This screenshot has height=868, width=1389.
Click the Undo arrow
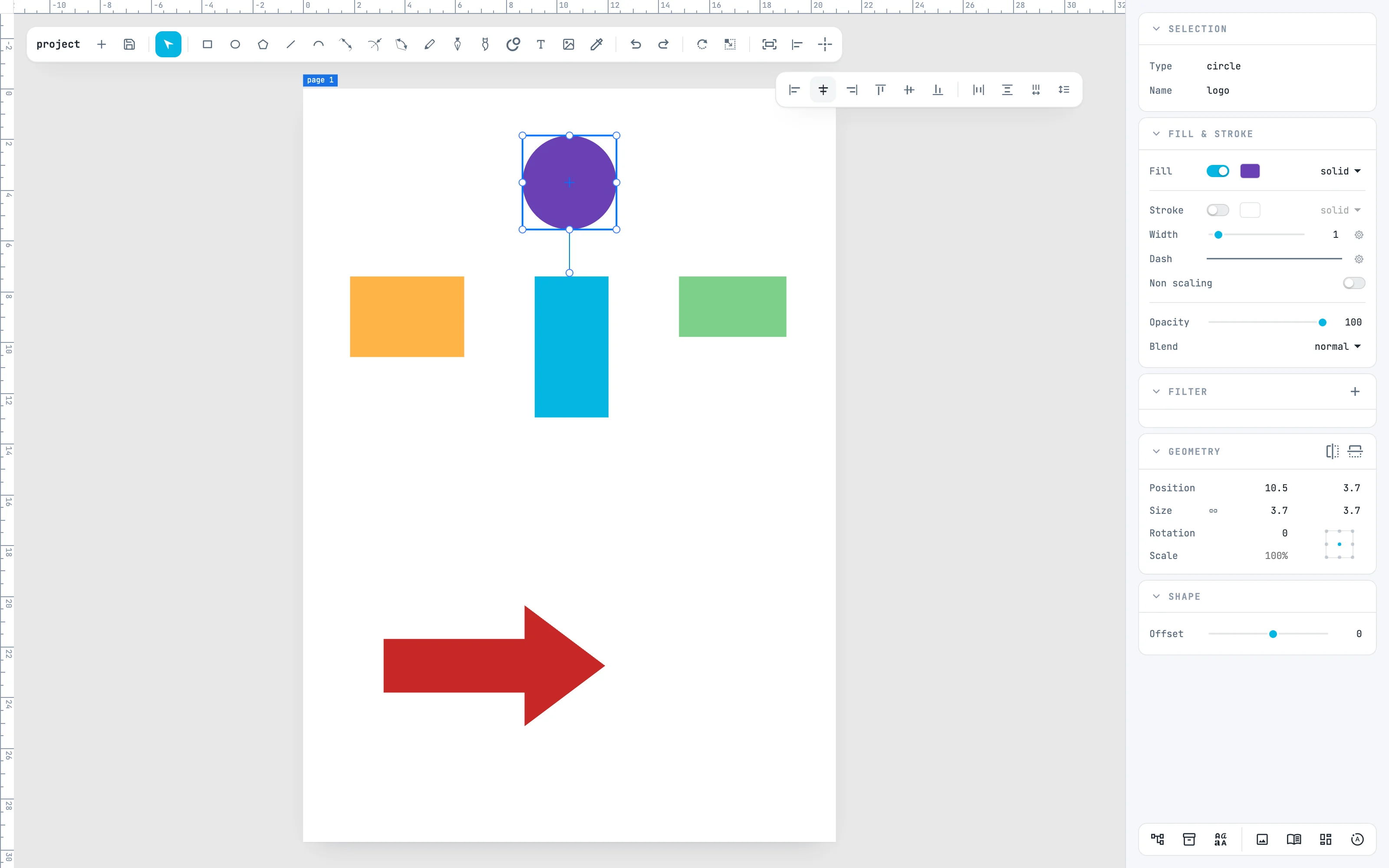pos(635,44)
